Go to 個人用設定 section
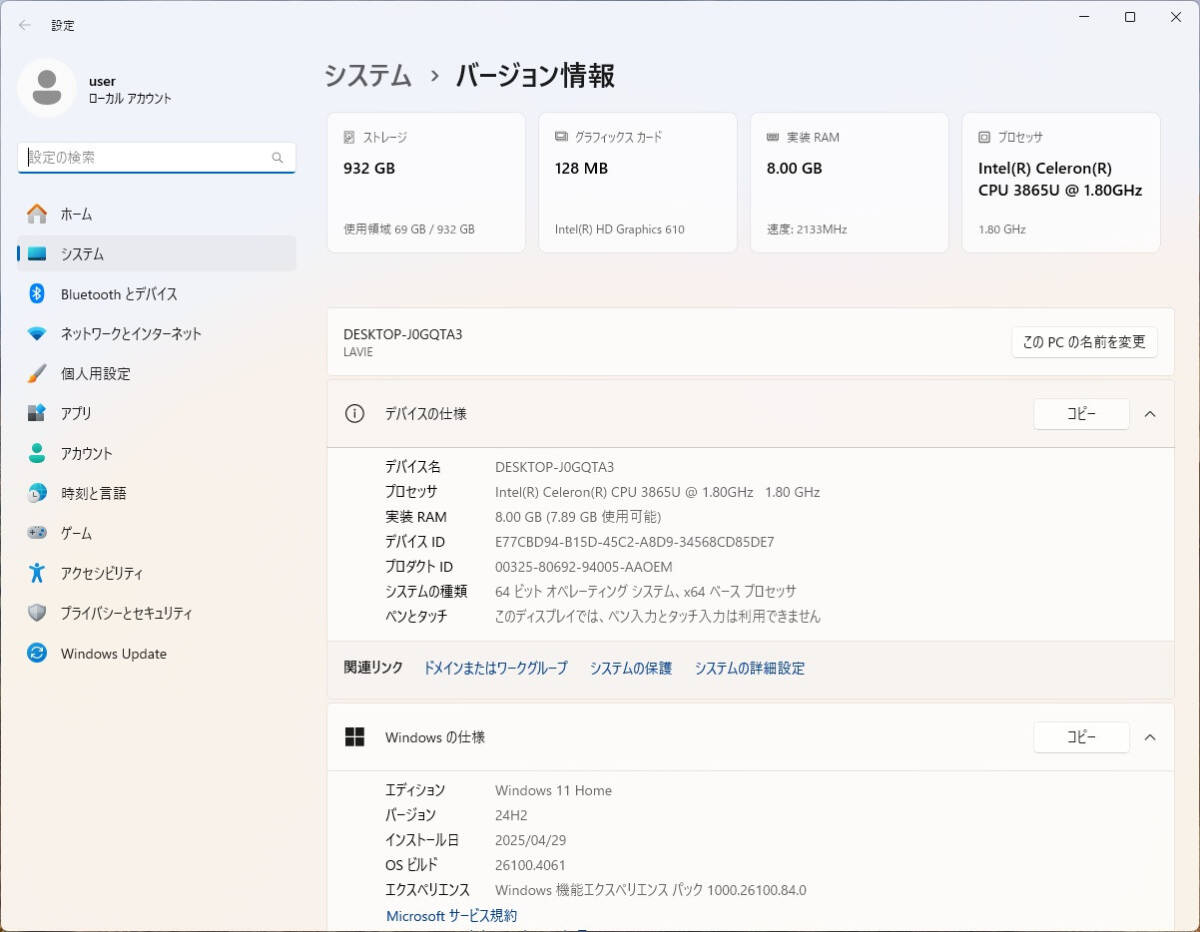The image size is (1200, 932). [x=157, y=374]
